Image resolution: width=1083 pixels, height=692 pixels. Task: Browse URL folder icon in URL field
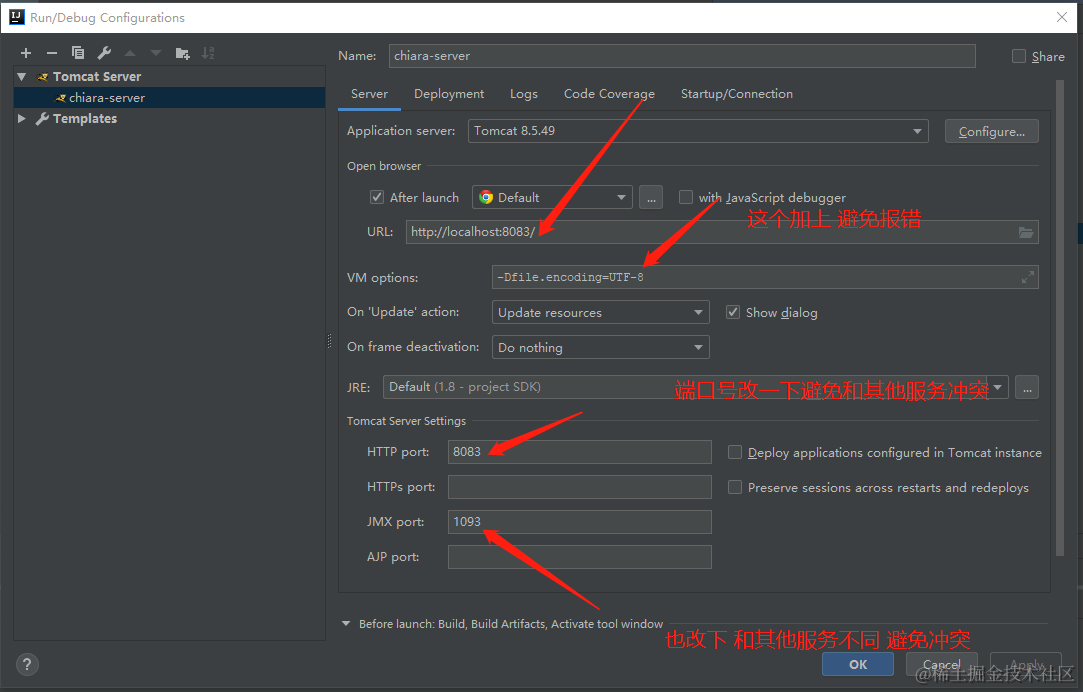coord(1026,232)
